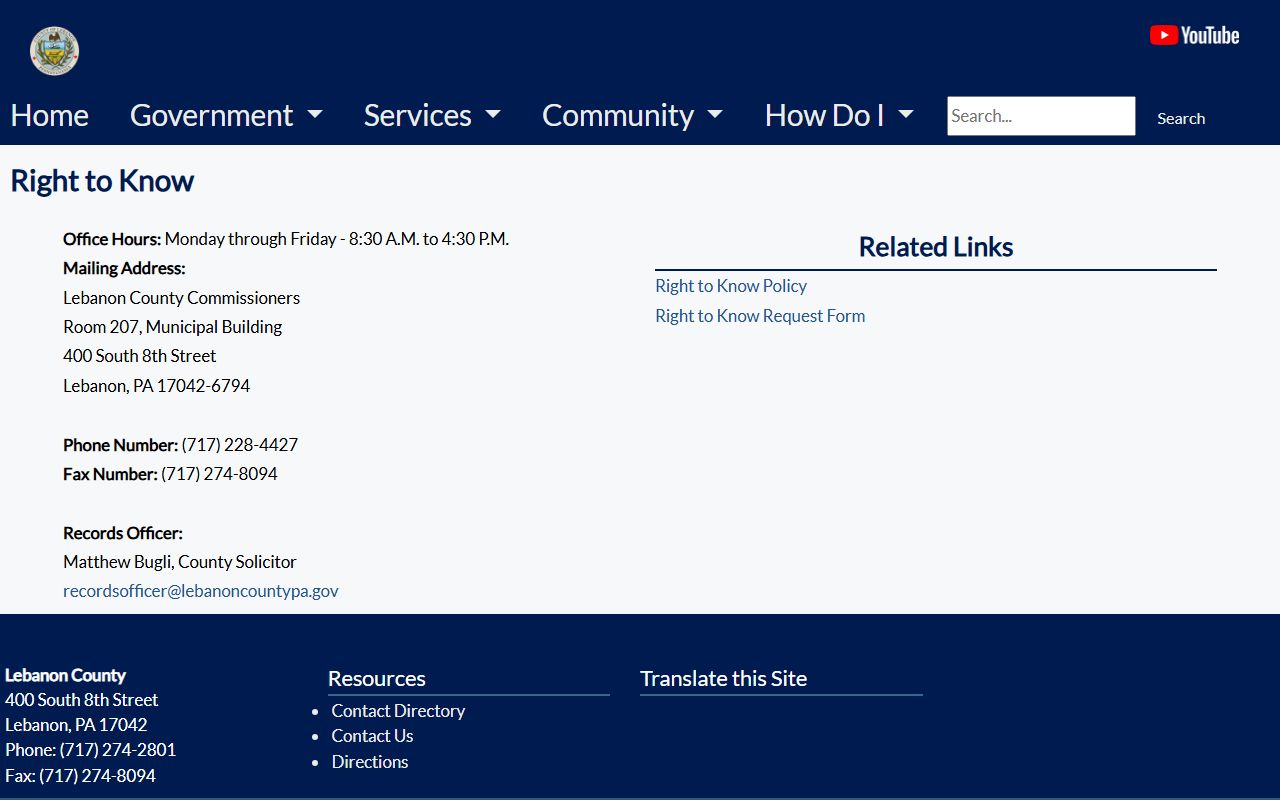Screen dimensions: 1280x800
Task: Click Matthew Bugli, County Solicitor text
Action: 180,562
